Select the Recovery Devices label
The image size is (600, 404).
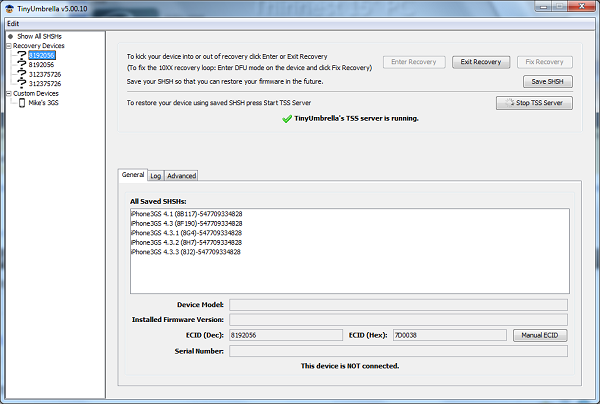[x=38, y=46]
